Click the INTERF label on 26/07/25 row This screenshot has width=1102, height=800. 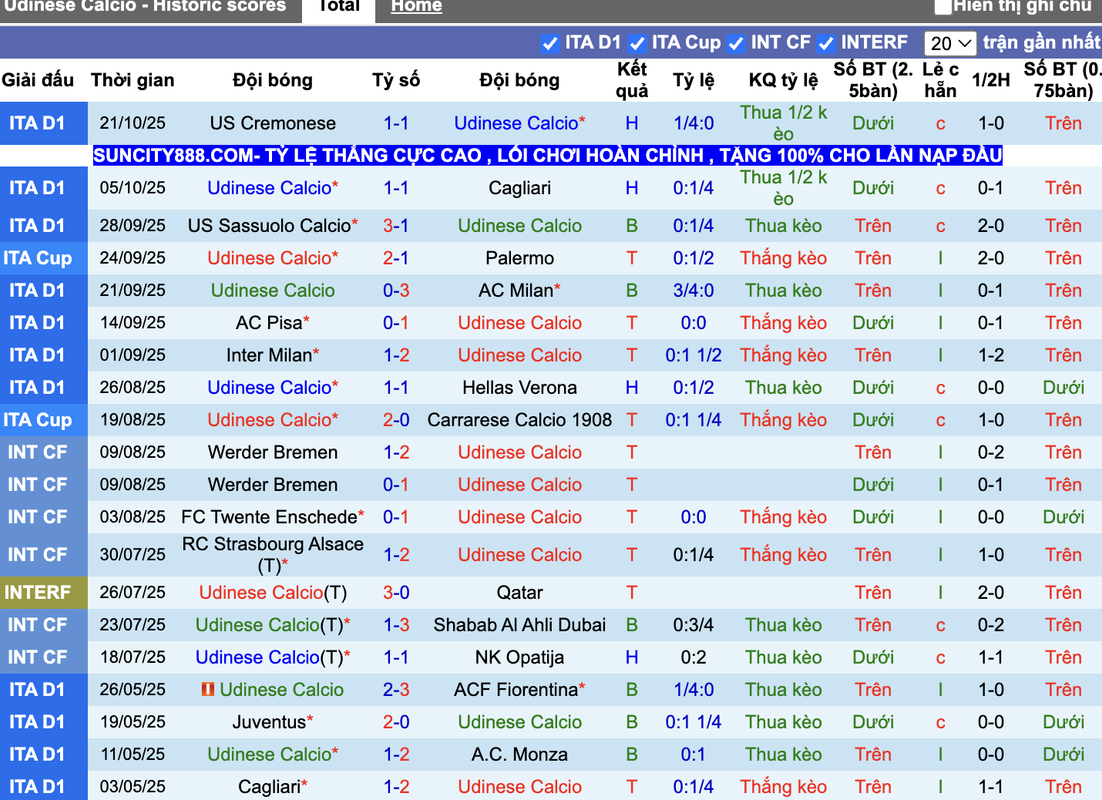pos(37,593)
